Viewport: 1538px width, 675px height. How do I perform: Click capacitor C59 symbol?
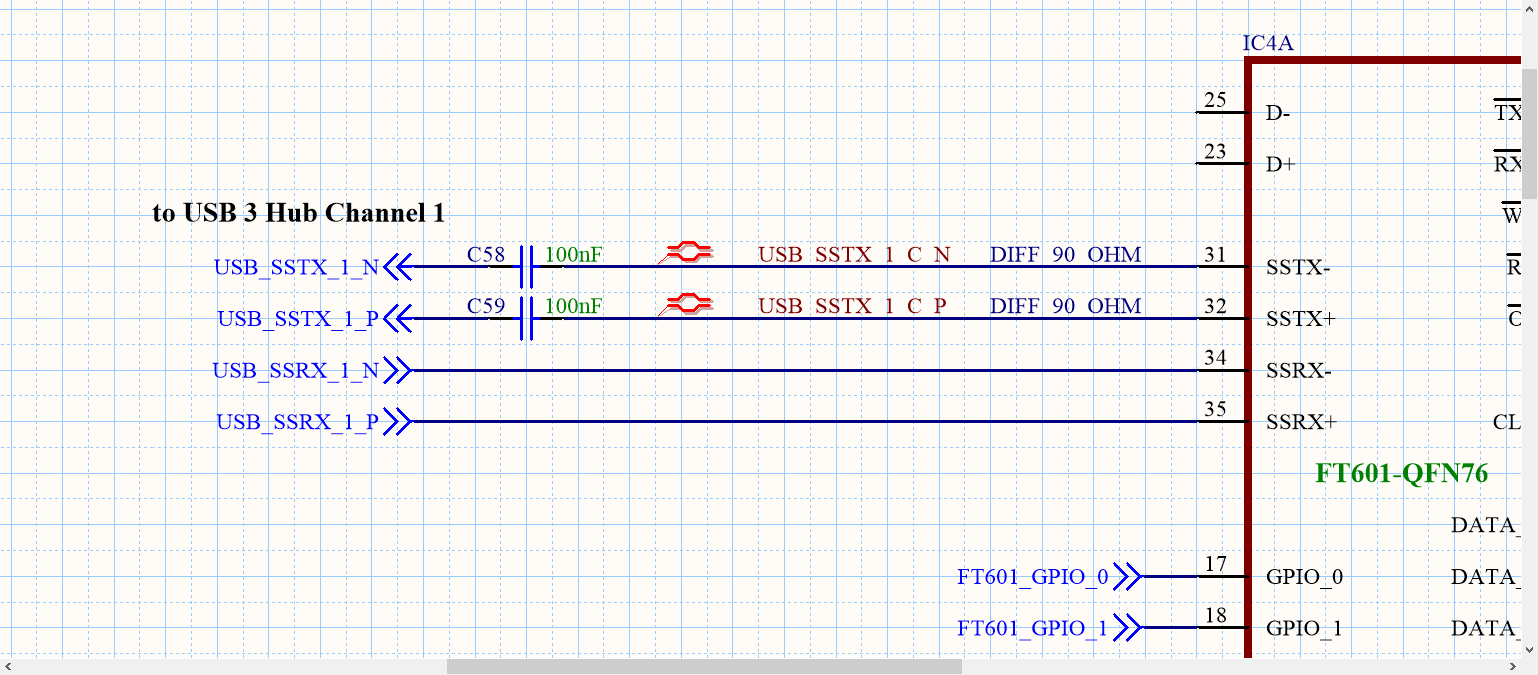[527, 319]
